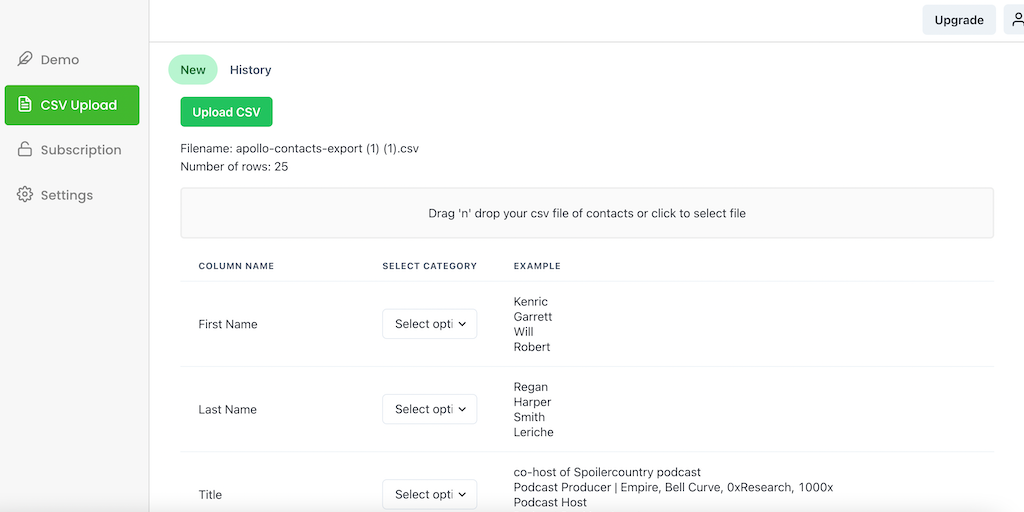Switch to the History tab
The width and height of the screenshot is (1024, 512).
[x=250, y=70]
